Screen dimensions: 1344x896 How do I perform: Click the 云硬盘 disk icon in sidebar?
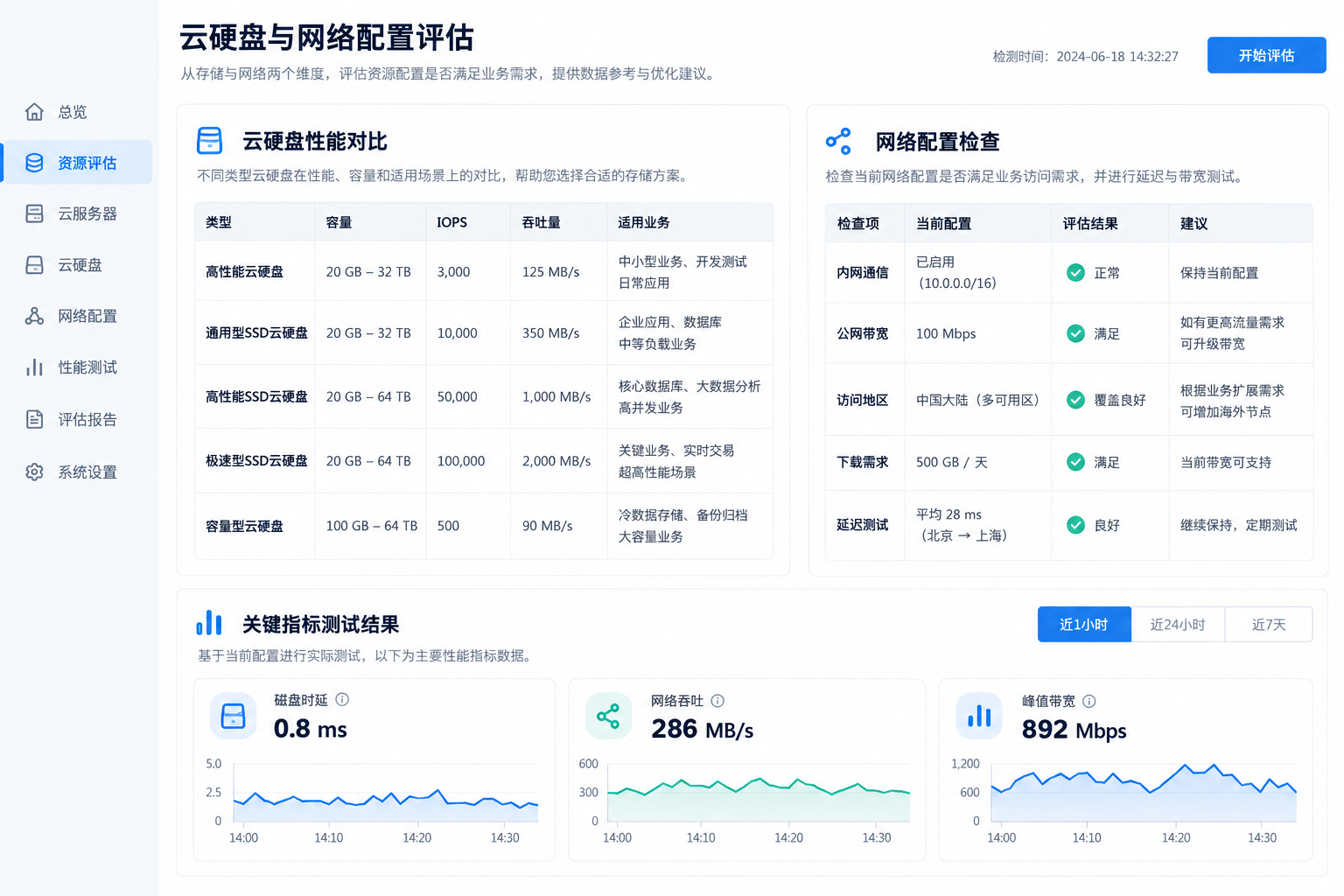pyautogui.click(x=34, y=265)
